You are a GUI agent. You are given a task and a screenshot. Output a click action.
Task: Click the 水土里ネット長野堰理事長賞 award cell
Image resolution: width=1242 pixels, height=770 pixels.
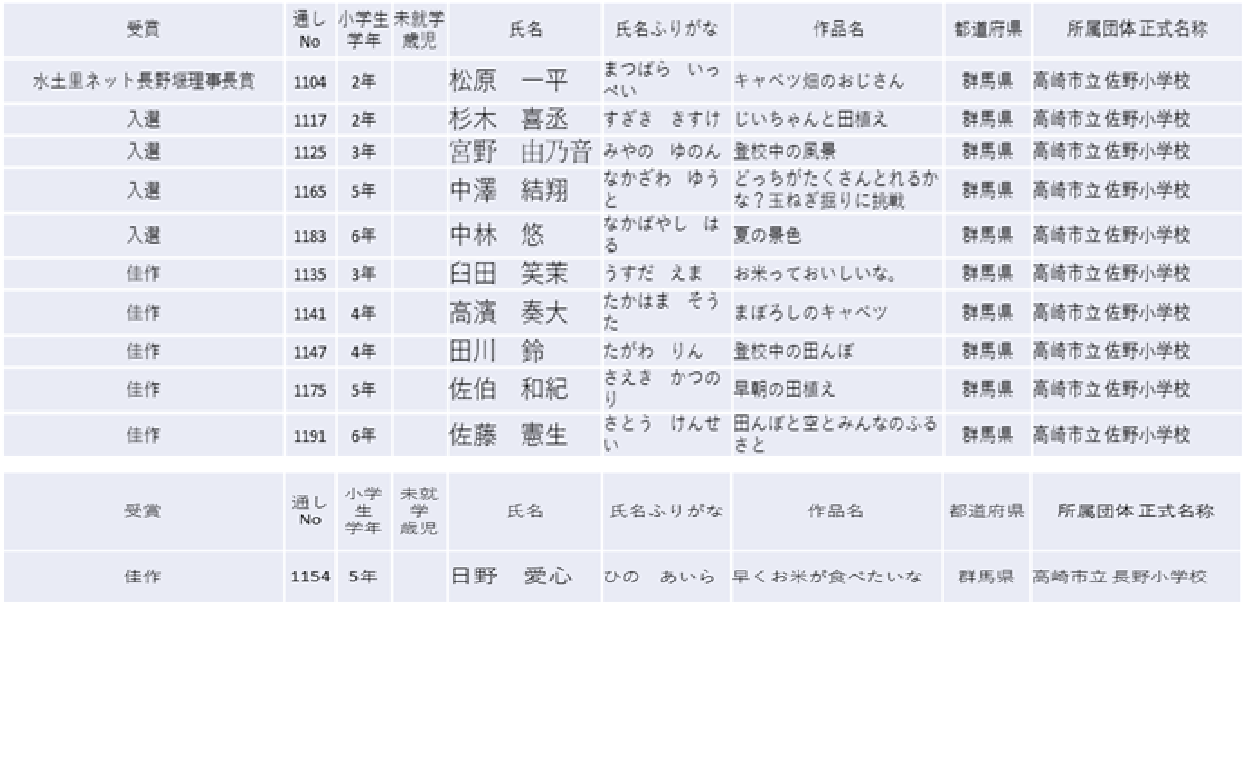point(143,82)
